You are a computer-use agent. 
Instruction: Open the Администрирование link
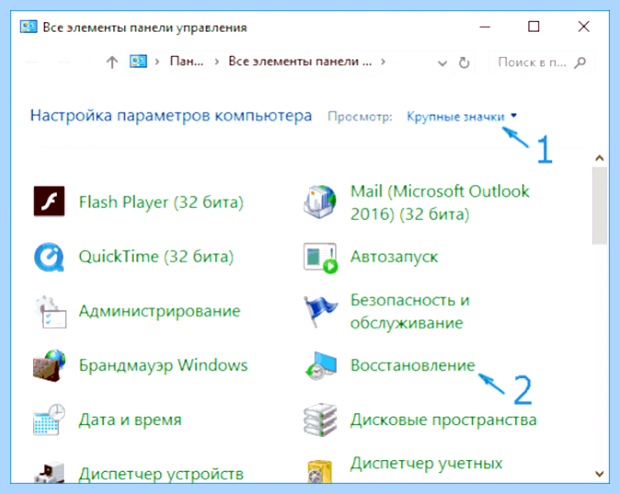(x=159, y=311)
